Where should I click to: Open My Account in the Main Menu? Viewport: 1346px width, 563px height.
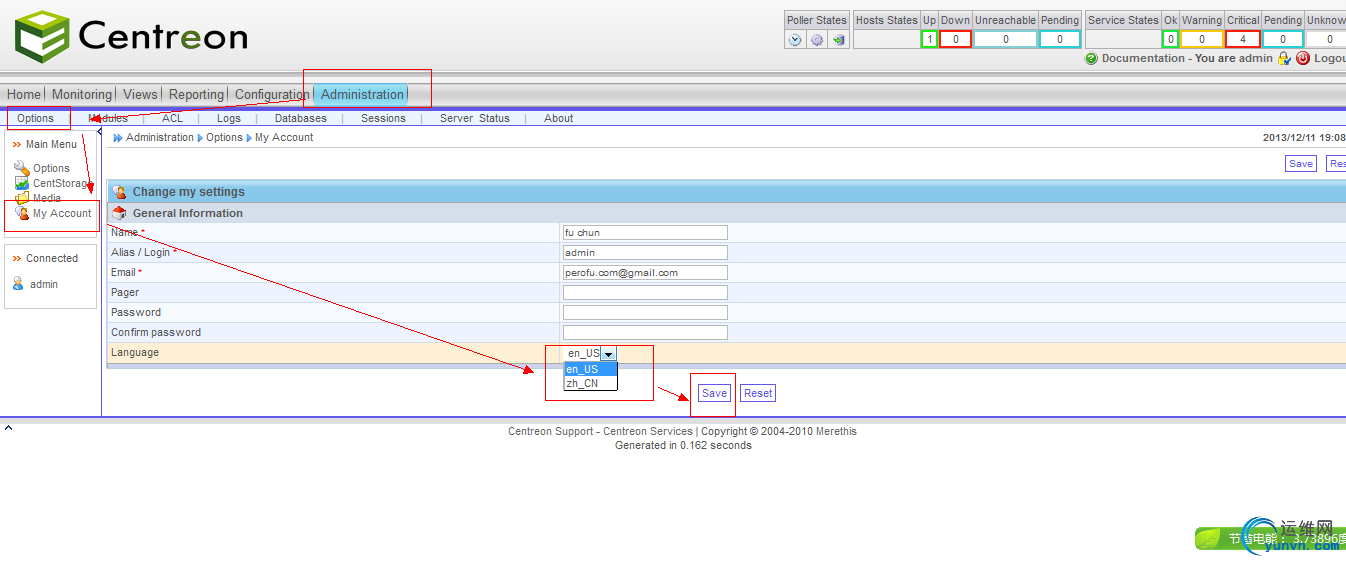coord(62,213)
